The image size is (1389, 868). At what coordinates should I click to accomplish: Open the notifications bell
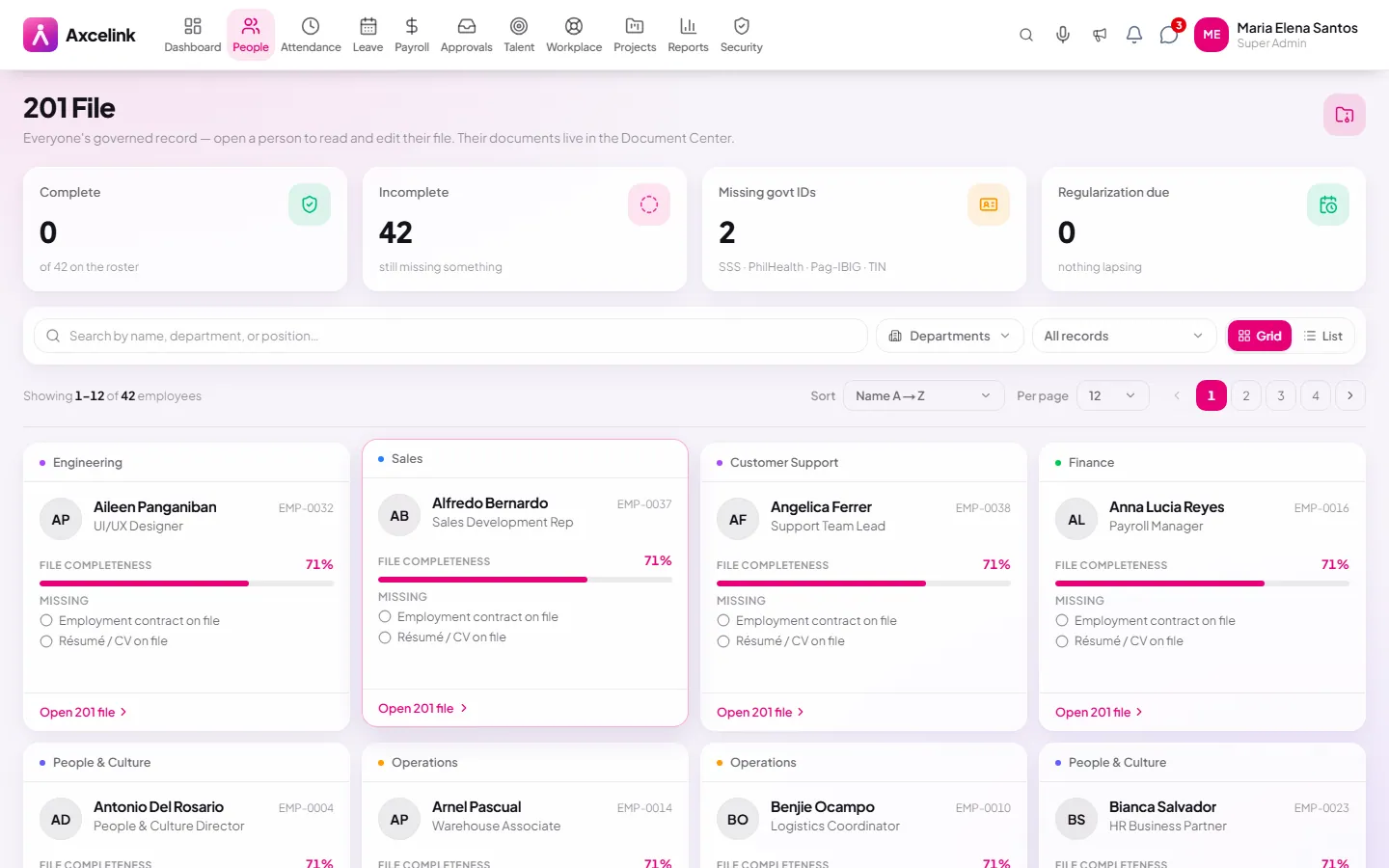(x=1134, y=35)
